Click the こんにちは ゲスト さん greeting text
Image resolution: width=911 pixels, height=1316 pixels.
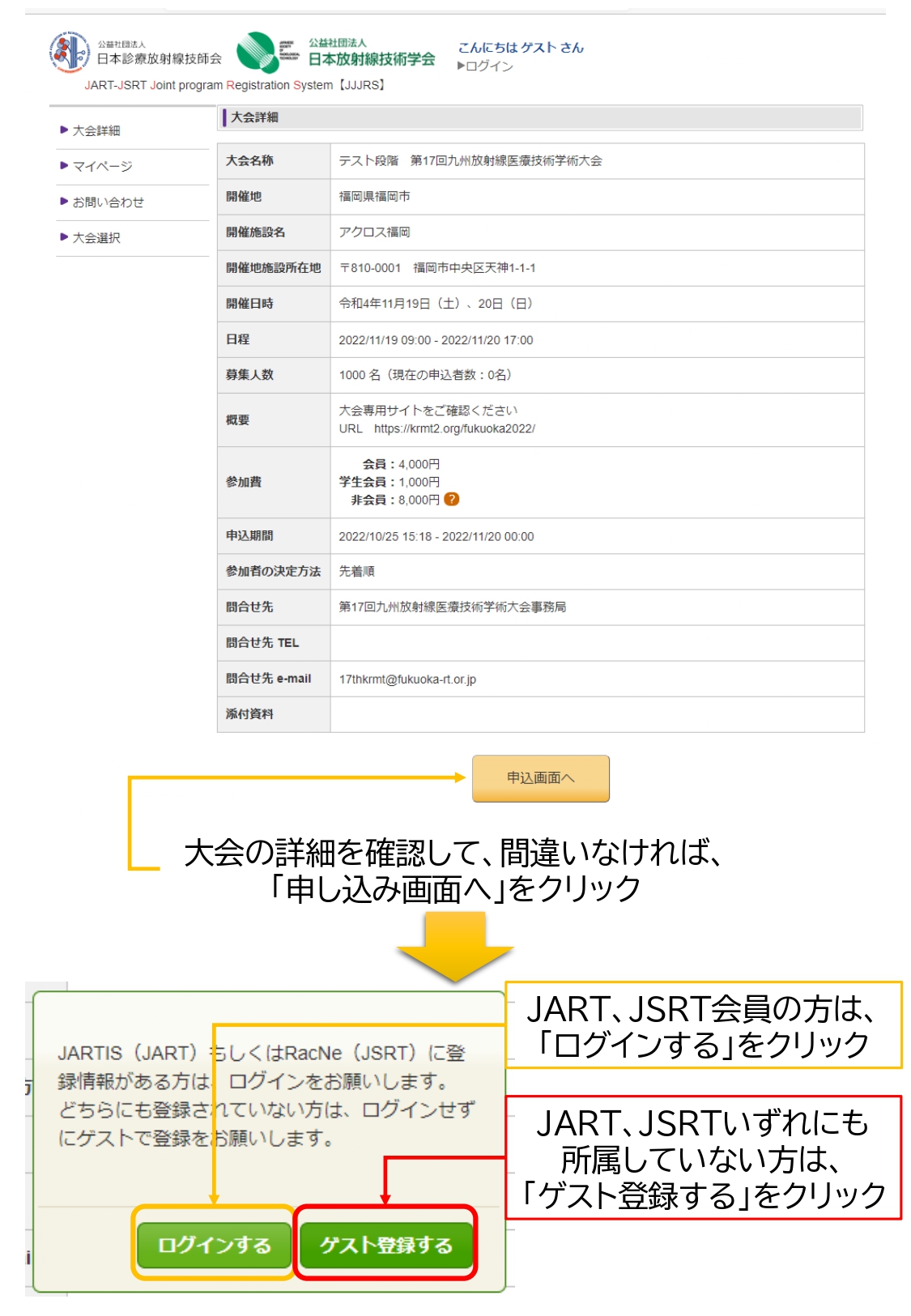coord(521,48)
